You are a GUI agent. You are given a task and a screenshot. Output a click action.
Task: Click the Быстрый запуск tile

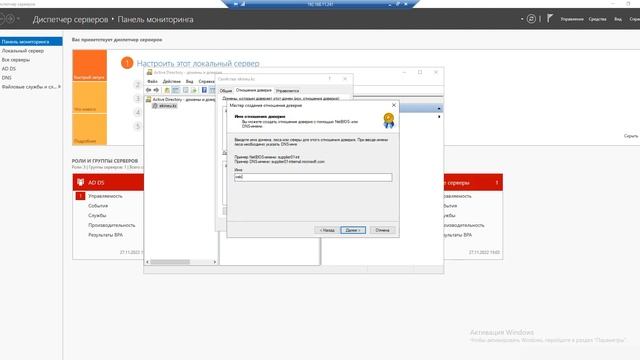pyautogui.click(x=89, y=65)
